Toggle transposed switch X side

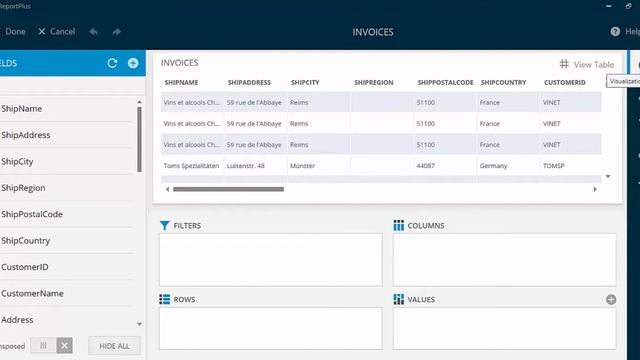[64, 346]
